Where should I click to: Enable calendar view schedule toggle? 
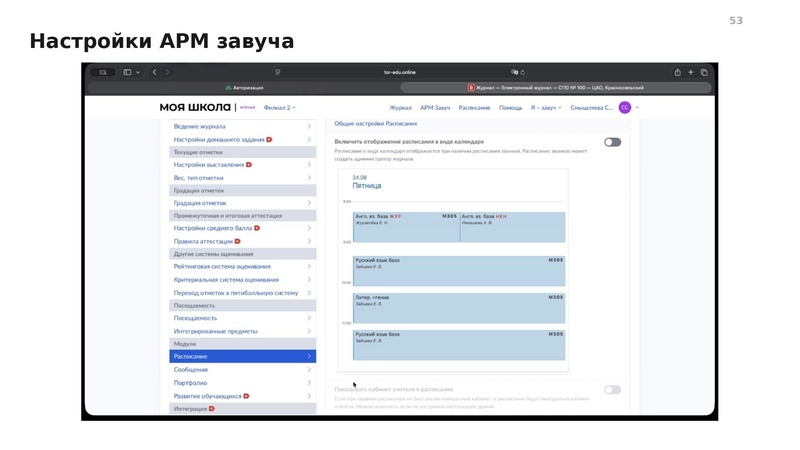pyautogui.click(x=613, y=142)
